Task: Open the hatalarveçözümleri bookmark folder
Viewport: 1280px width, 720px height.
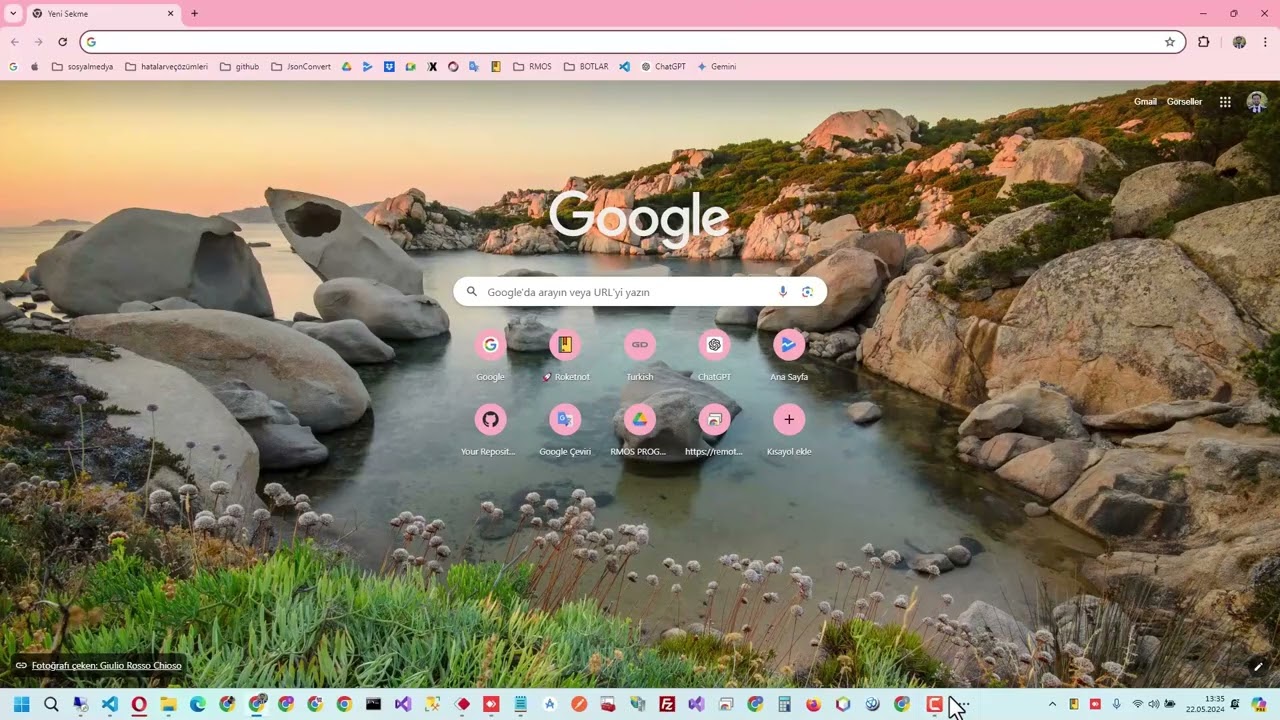Action: pos(167,67)
